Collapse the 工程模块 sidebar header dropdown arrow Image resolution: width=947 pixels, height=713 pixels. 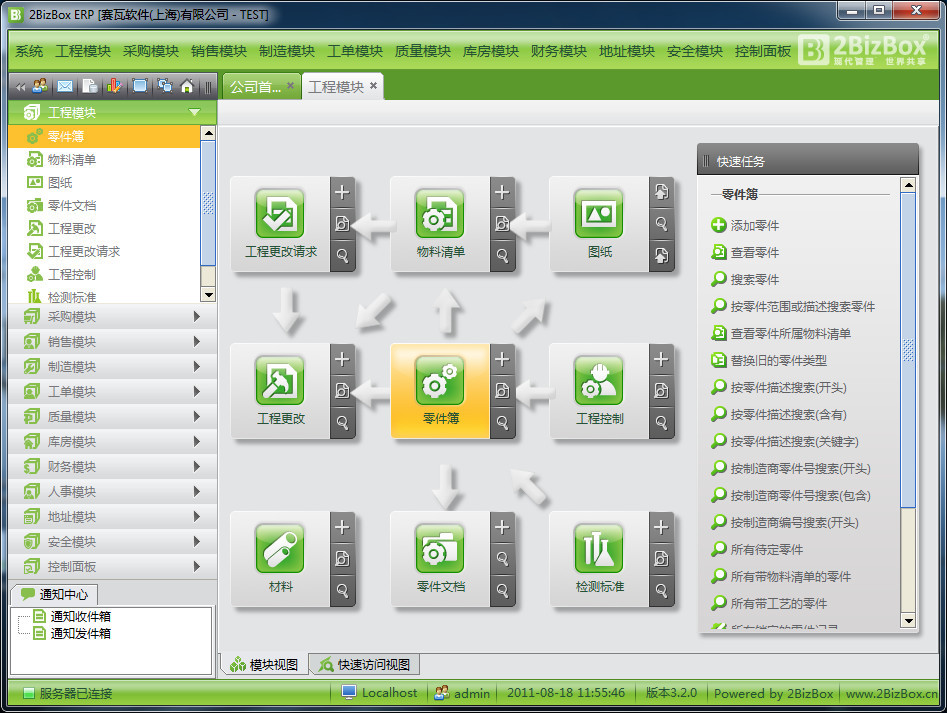click(x=194, y=112)
